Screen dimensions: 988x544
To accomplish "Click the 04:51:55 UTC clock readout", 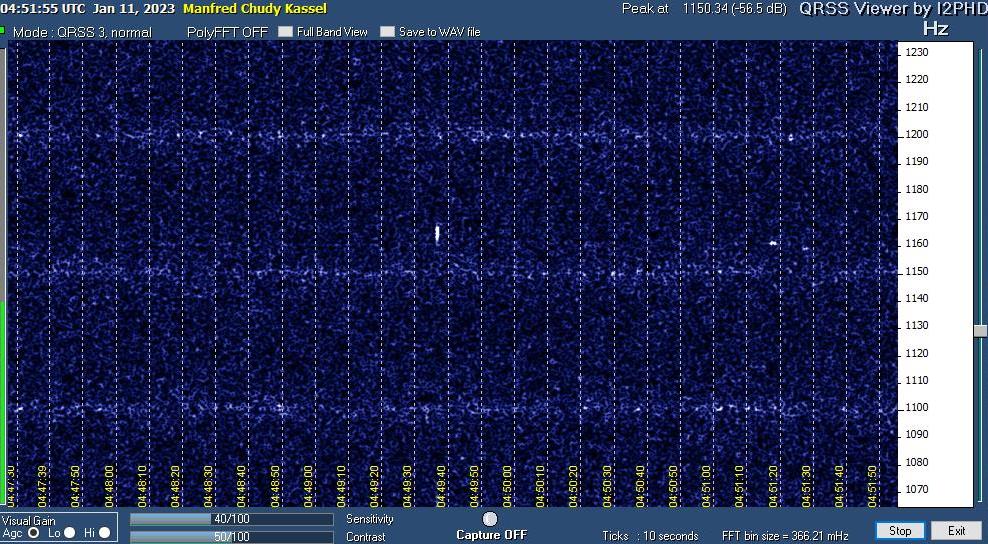I will 42,9.
